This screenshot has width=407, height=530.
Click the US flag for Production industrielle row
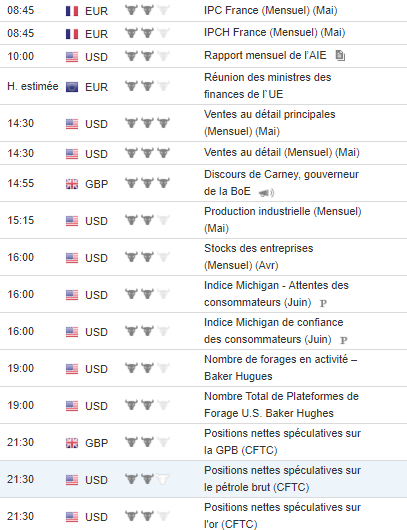point(72,221)
